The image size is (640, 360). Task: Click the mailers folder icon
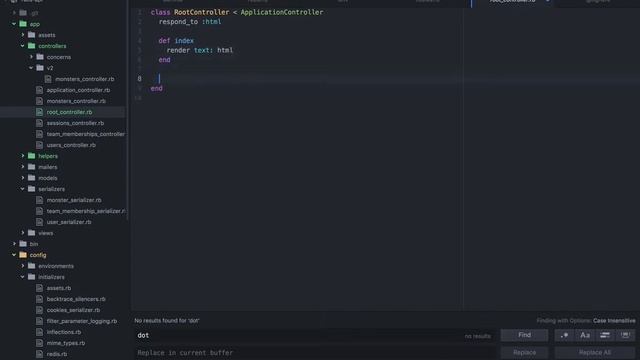31,167
